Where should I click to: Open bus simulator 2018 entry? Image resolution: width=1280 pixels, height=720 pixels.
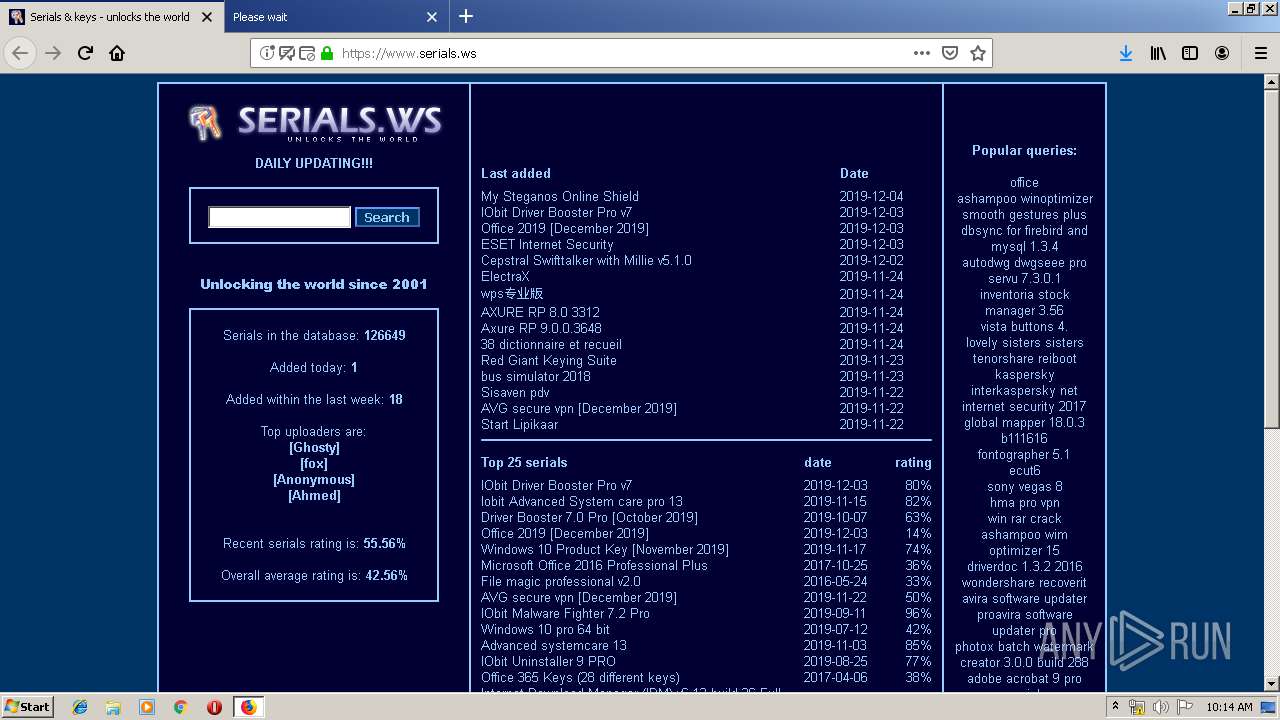pyautogui.click(x=536, y=376)
